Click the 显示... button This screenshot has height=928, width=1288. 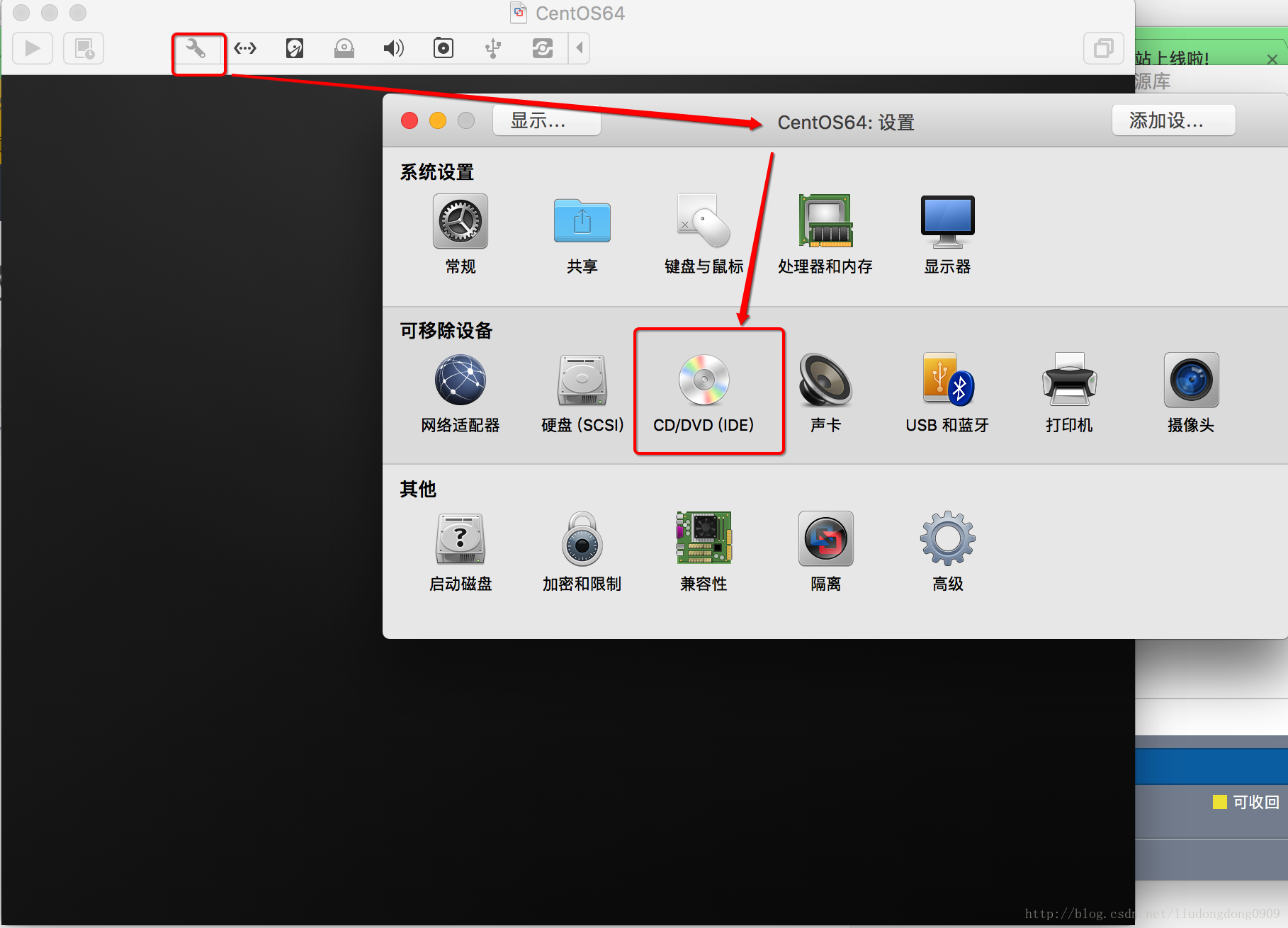pos(547,120)
